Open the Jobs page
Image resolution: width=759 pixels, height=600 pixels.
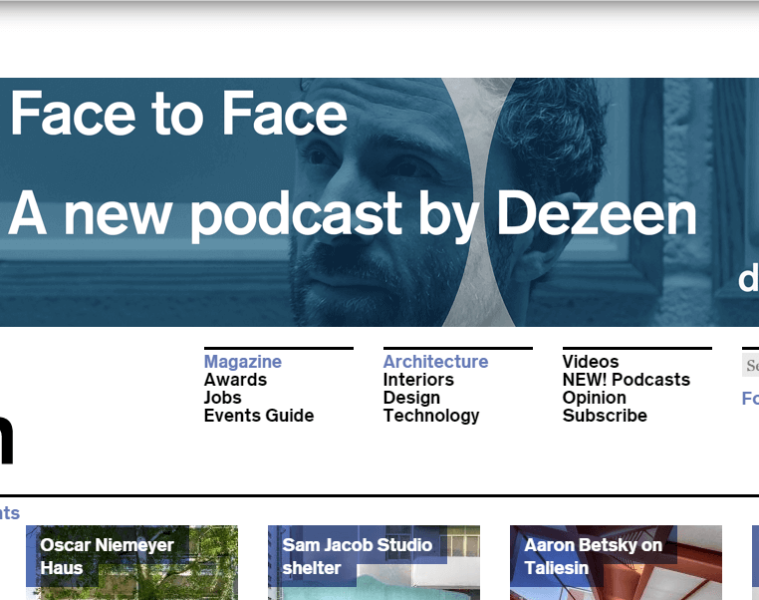222,398
